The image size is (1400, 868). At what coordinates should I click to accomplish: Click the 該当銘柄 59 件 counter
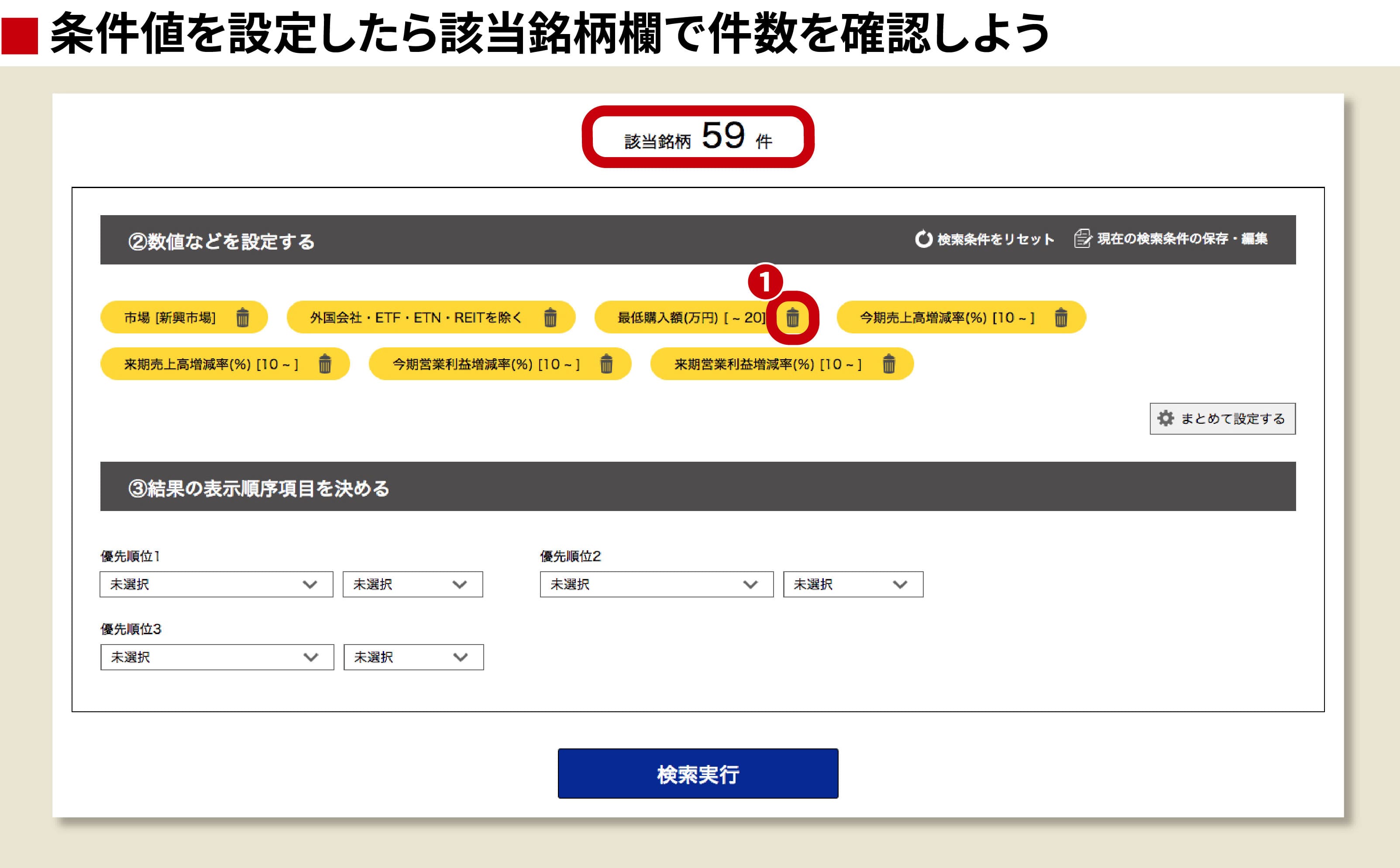(698, 137)
